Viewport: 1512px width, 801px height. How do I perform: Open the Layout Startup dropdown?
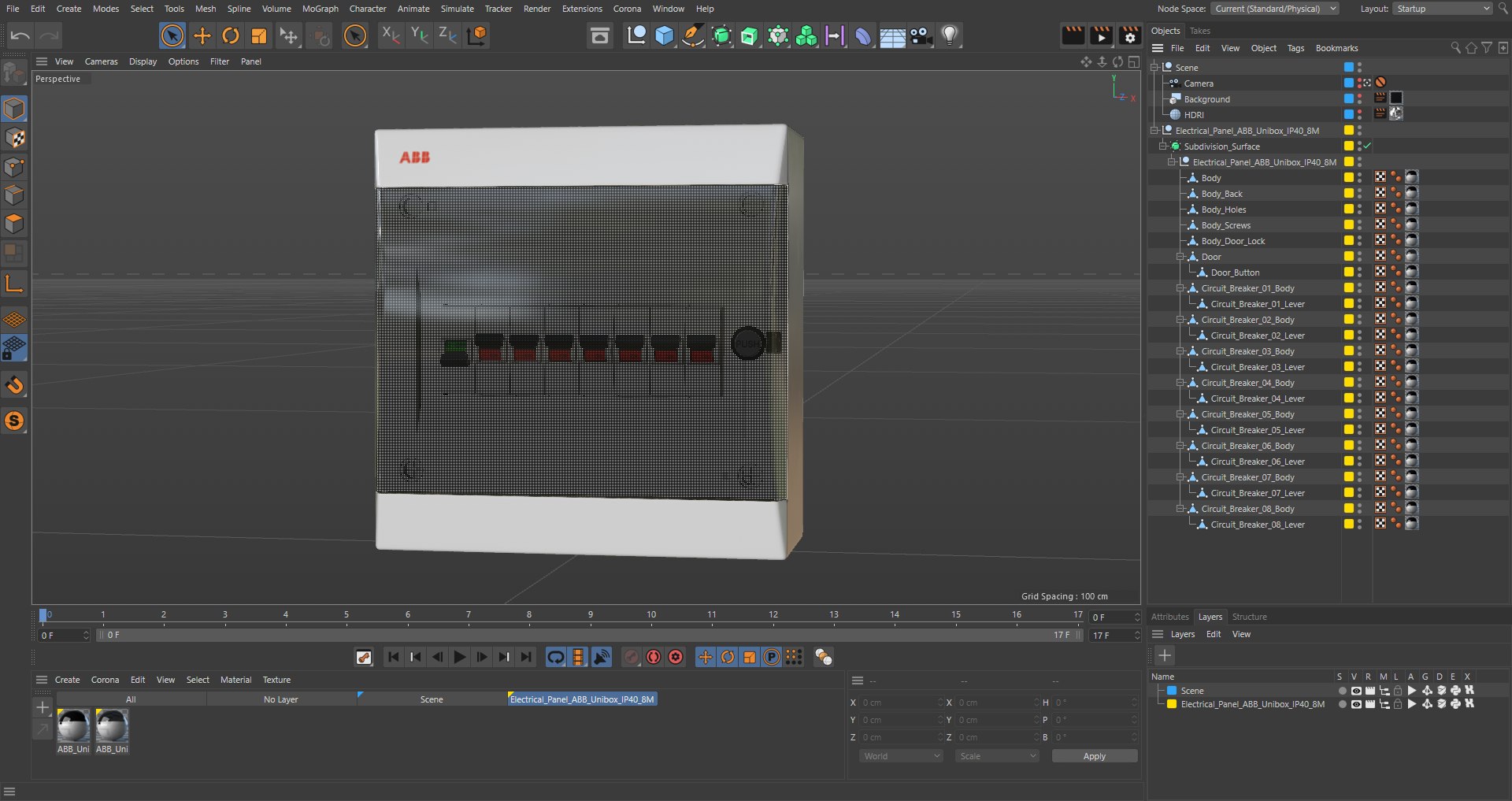click(x=1443, y=9)
